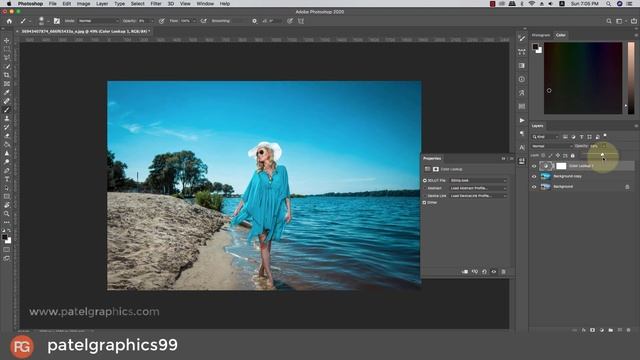Select the Eraser tool
Screen dimensions: 640x360
coord(7,136)
